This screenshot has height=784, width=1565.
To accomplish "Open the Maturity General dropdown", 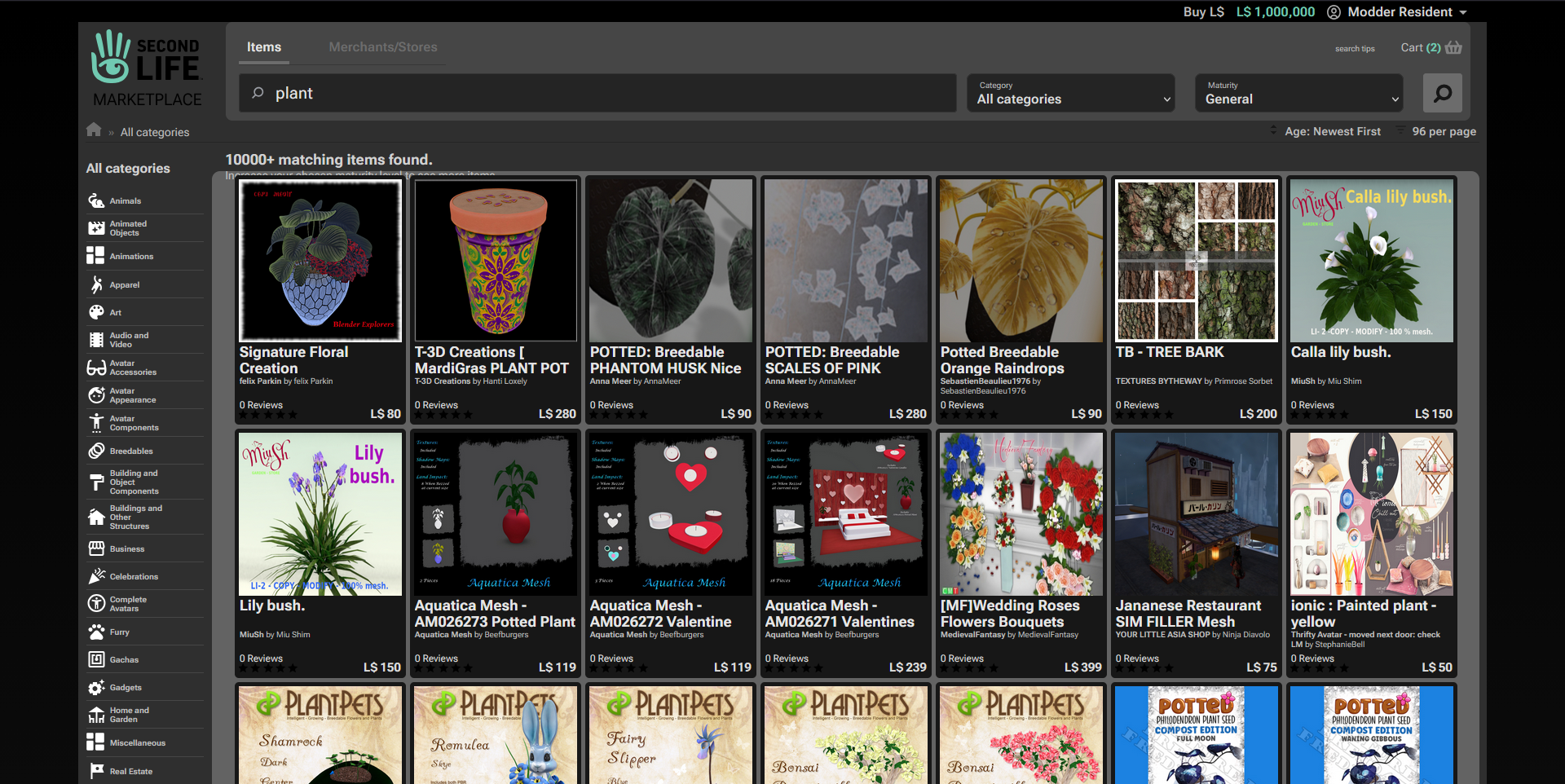I will [1299, 93].
